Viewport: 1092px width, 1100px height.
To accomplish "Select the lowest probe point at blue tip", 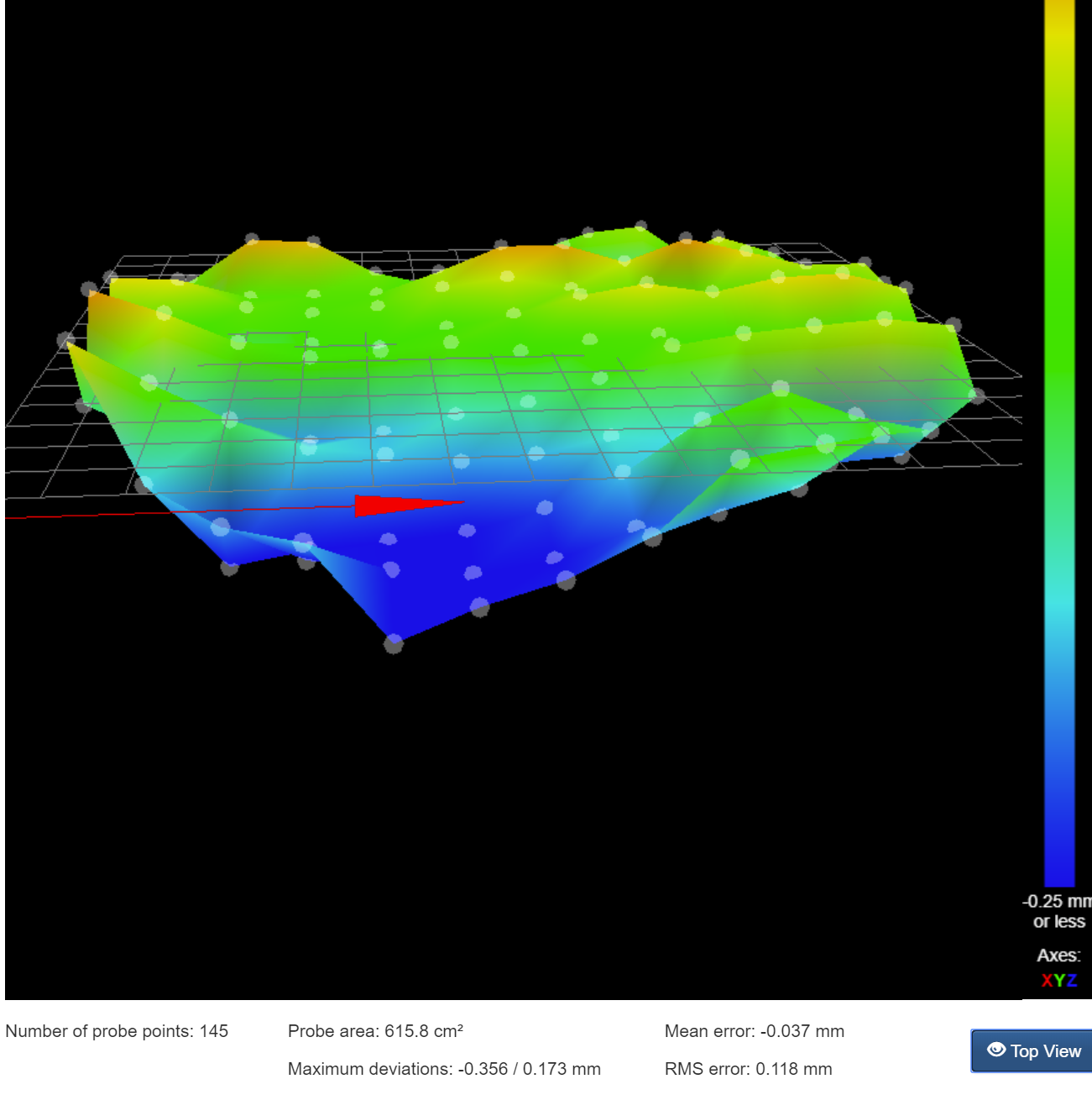I will point(393,644).
